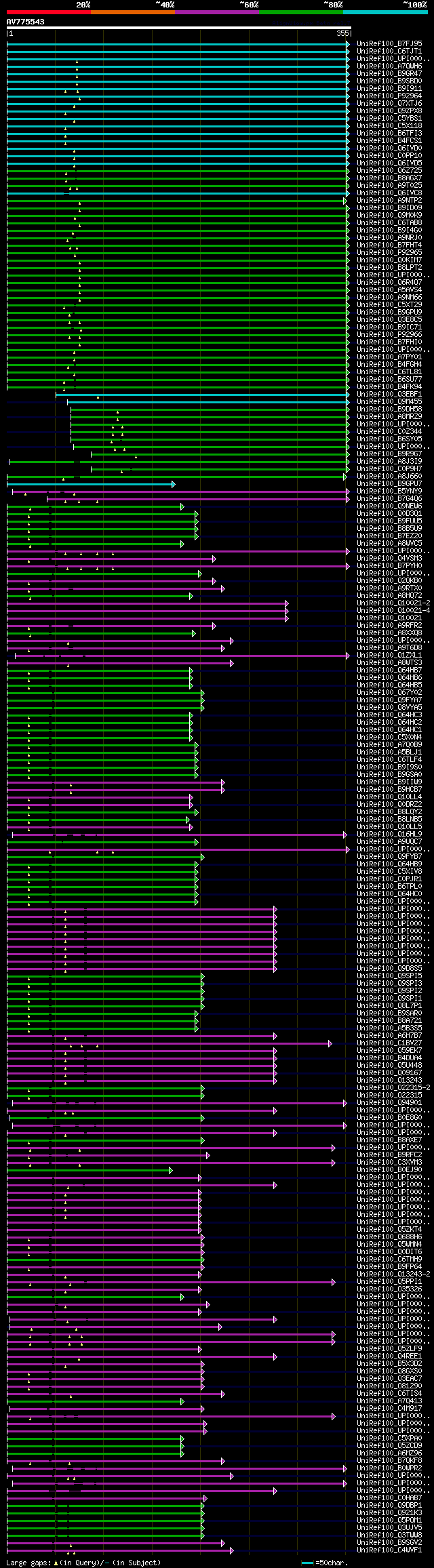The height and width of the screenshot is (1568, 434).
Task: Click the green ~80% identity legend segment
Action: pos(301,12)
